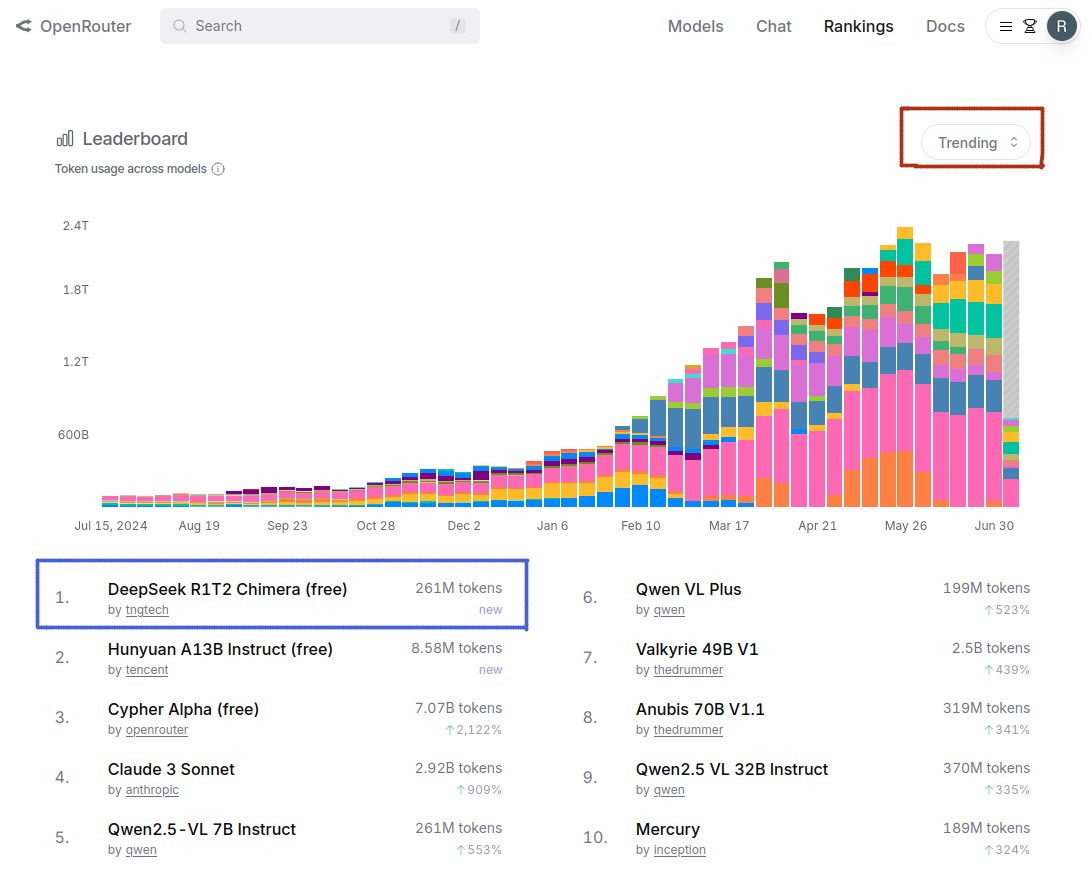This screenshot has height=886, width=1092.
Task: Click the new badge for Hunyuan A13B
Action: pos(490,670)
